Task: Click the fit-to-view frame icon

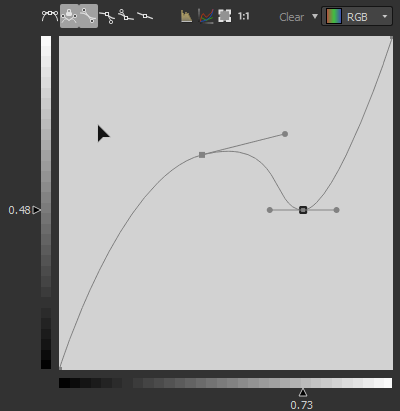Action: coord(224,16)
